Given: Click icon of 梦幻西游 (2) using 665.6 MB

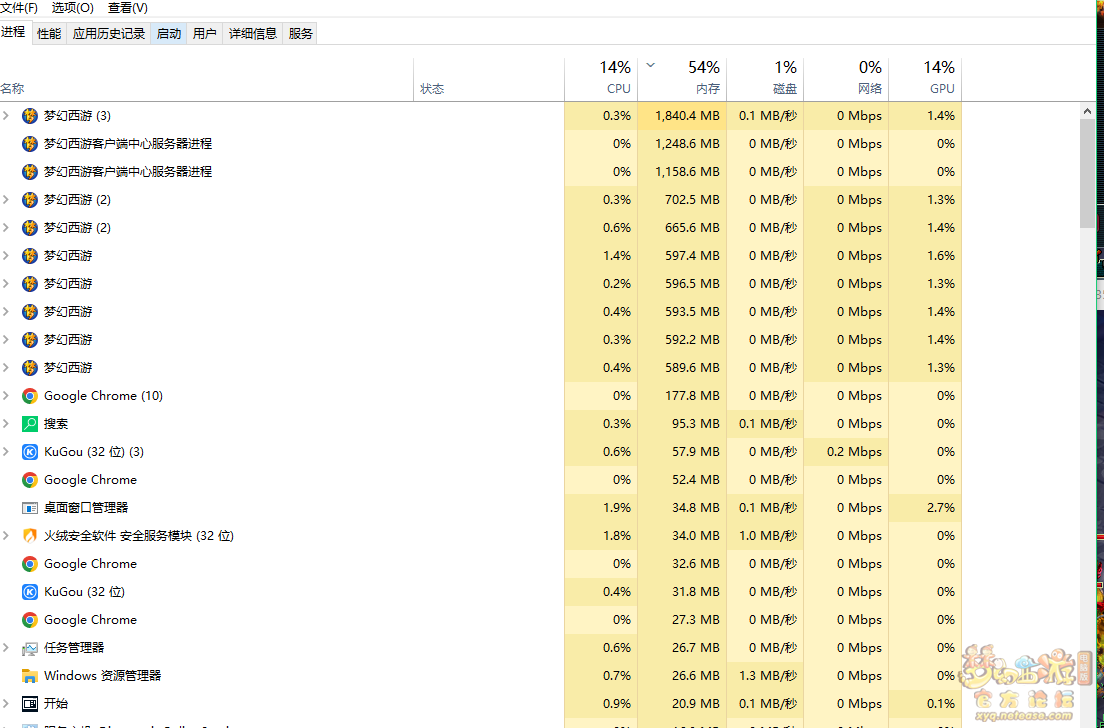Looking at the screenshot, I should [x=30, y=227].
